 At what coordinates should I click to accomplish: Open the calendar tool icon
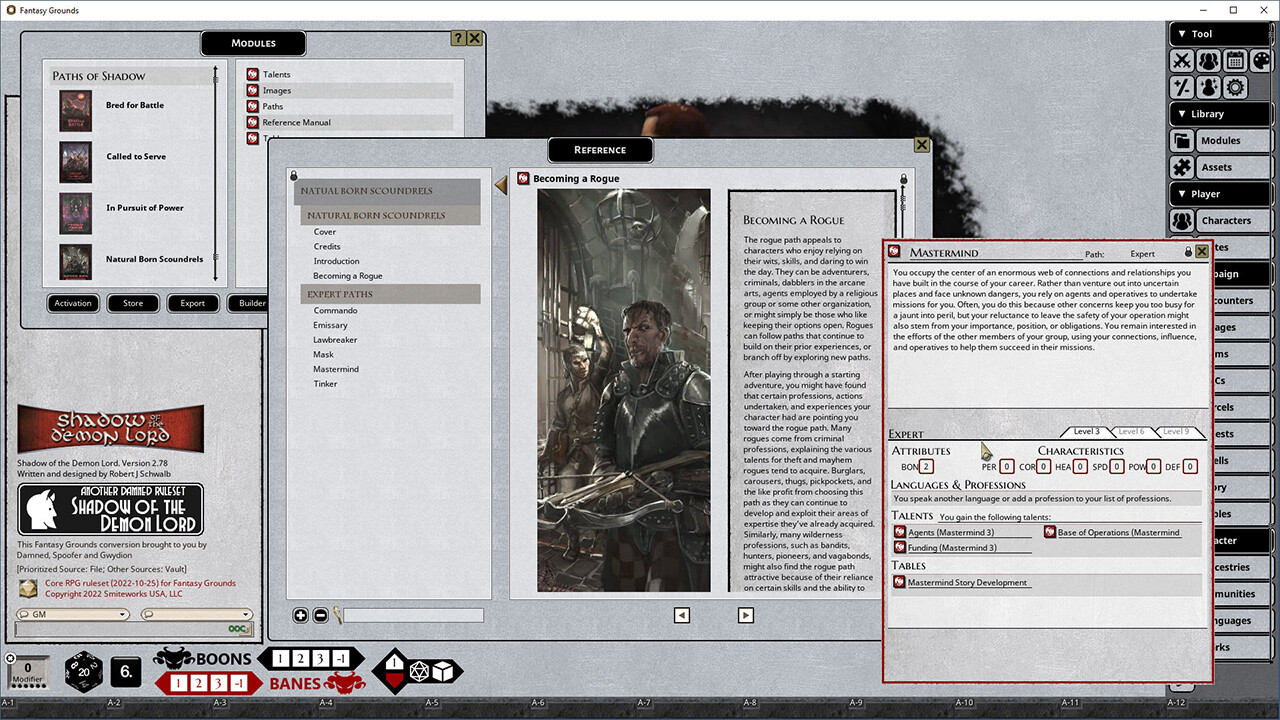pyautogui.click(x=1235, y=61)
